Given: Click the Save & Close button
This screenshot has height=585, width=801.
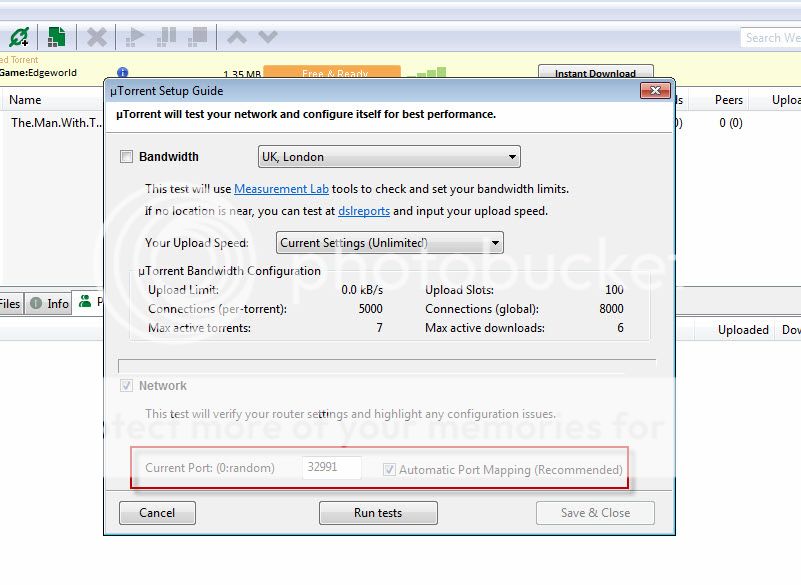Looking at the screenshot, I should [x=595, y=512].
